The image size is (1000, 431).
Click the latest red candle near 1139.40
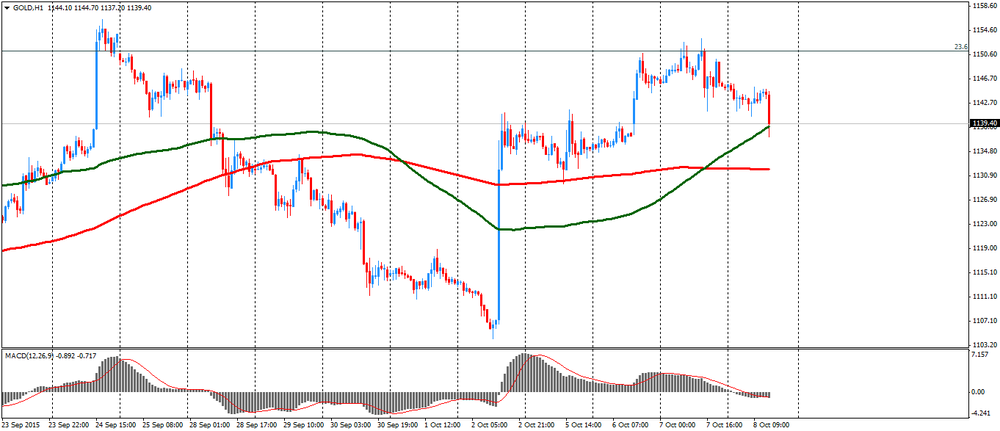pos(769,110)
